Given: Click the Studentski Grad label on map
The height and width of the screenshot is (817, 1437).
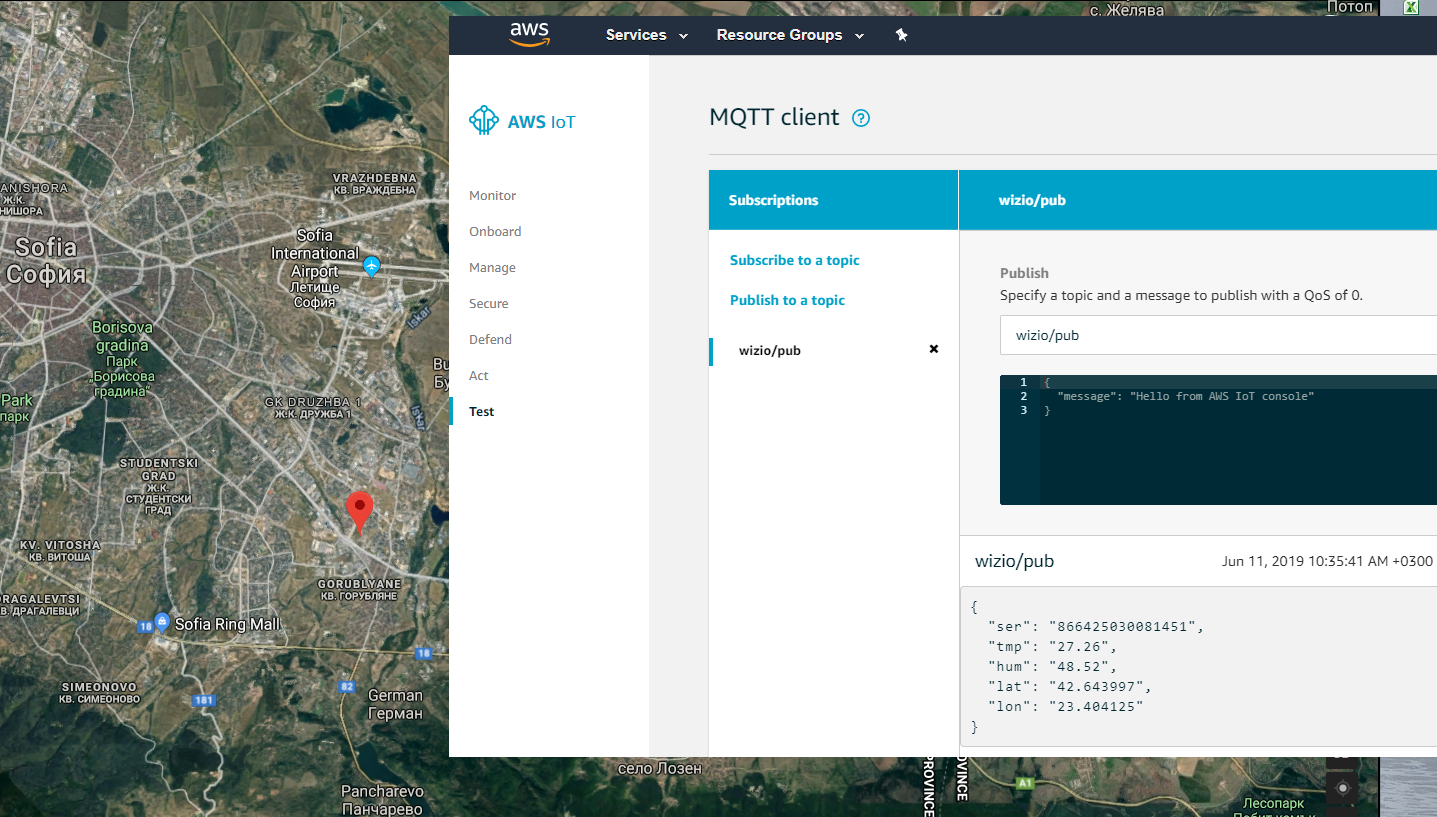Looking at the screenshot, I should coord(159,487).
